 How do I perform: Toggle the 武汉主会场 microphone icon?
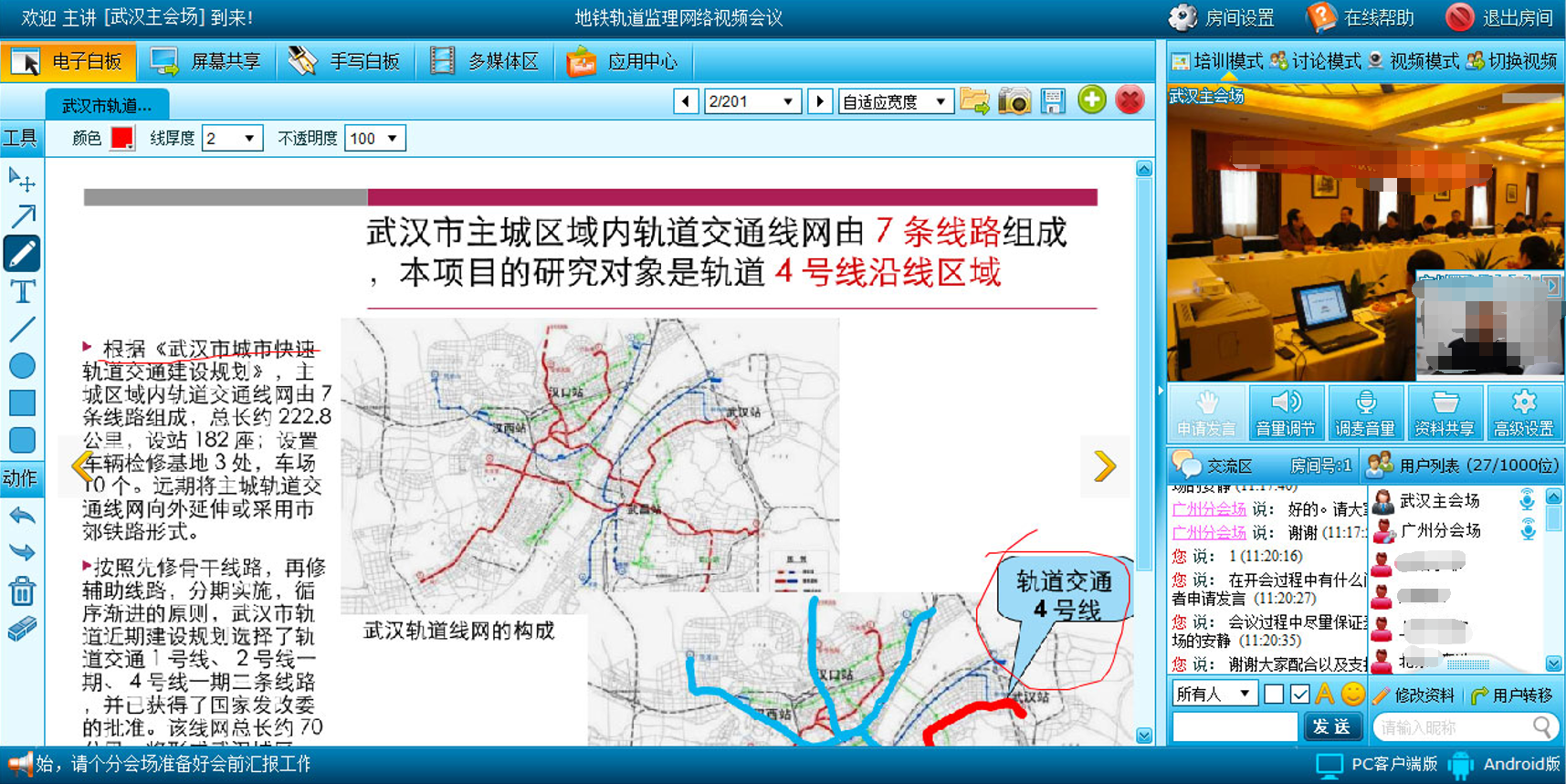point(1527,500)
